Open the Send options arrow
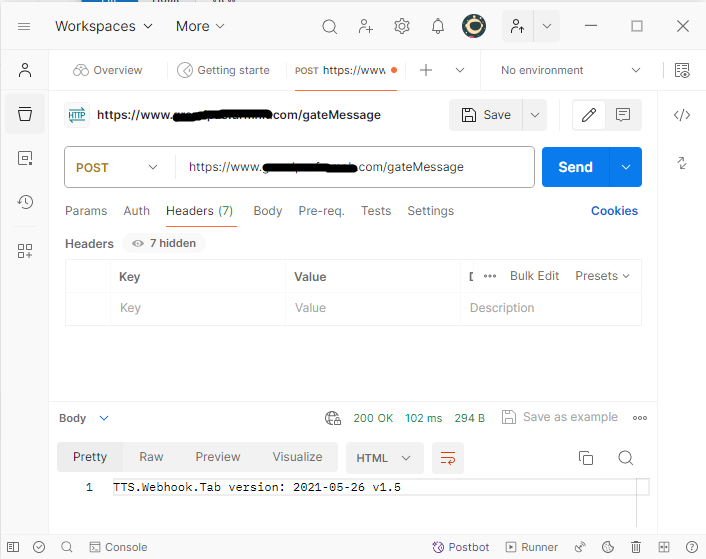Screen dimensions: 706x559 [625, 167]
